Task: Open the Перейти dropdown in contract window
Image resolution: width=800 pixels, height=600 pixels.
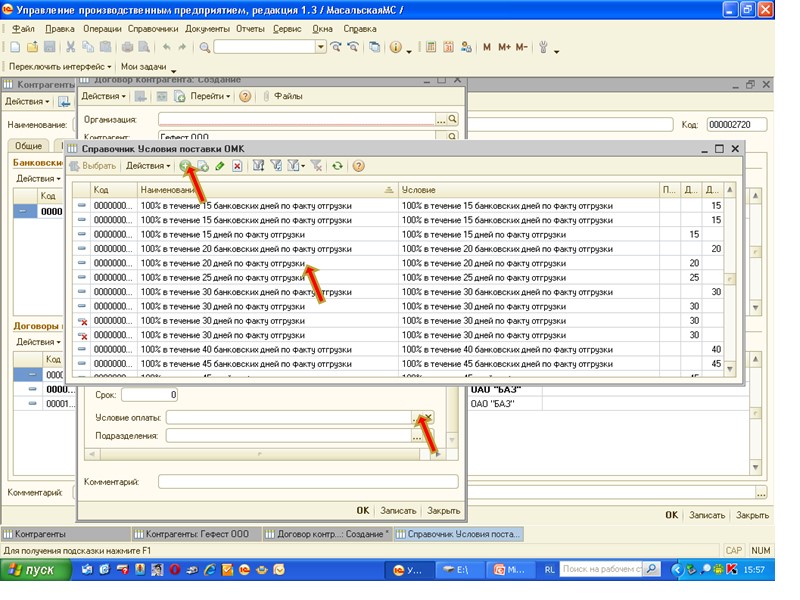Action: coord(211,96)
